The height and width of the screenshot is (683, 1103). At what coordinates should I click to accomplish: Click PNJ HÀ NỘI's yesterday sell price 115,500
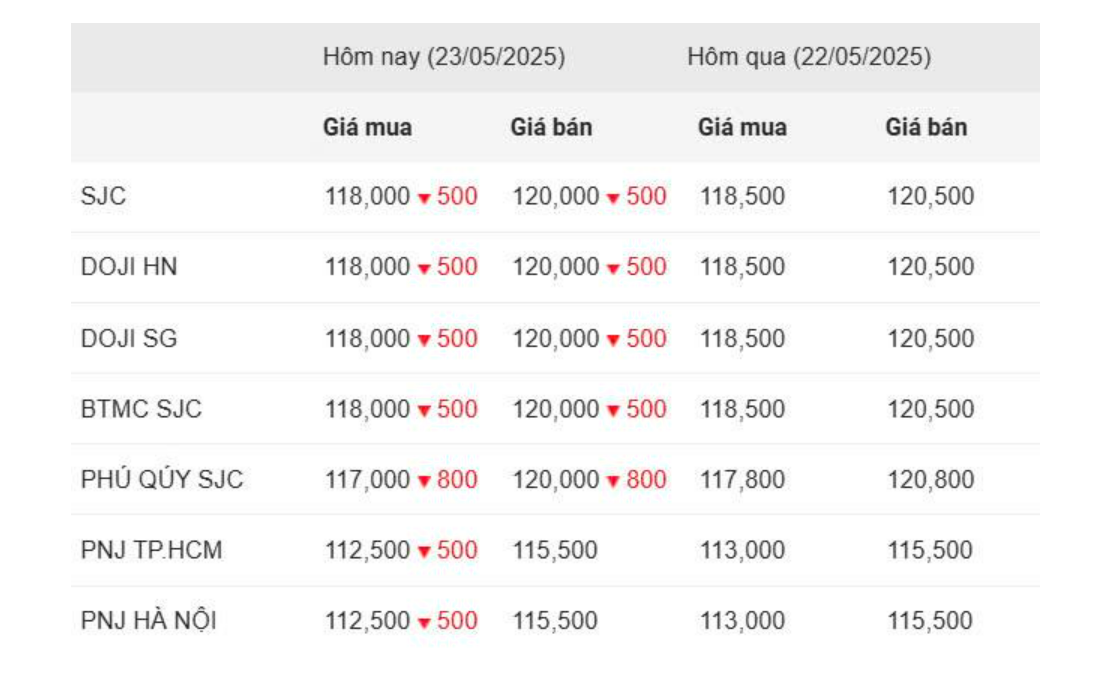pos(930,621)
